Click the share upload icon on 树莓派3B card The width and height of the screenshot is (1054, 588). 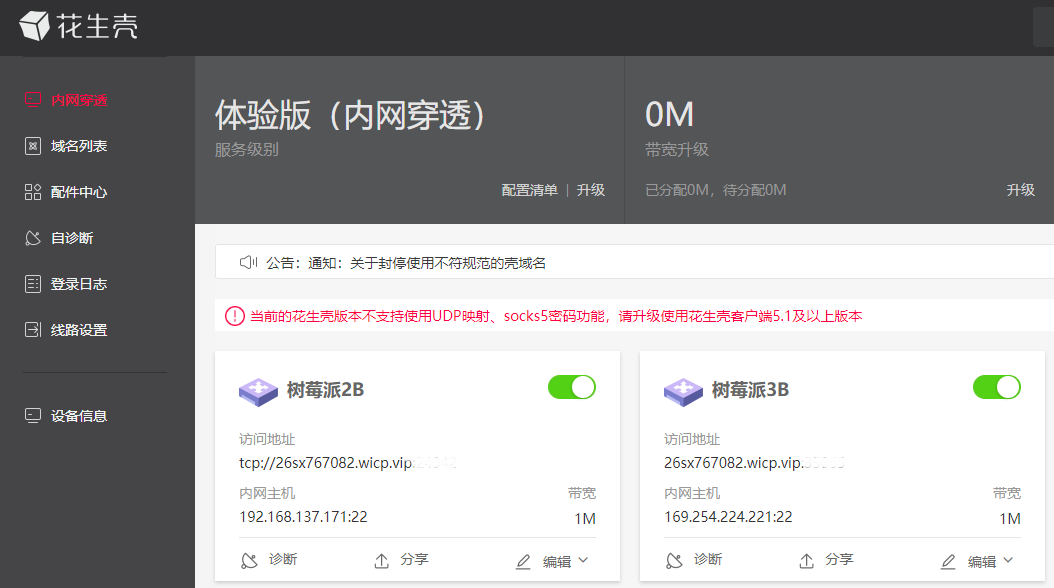[x=806, y=560]
